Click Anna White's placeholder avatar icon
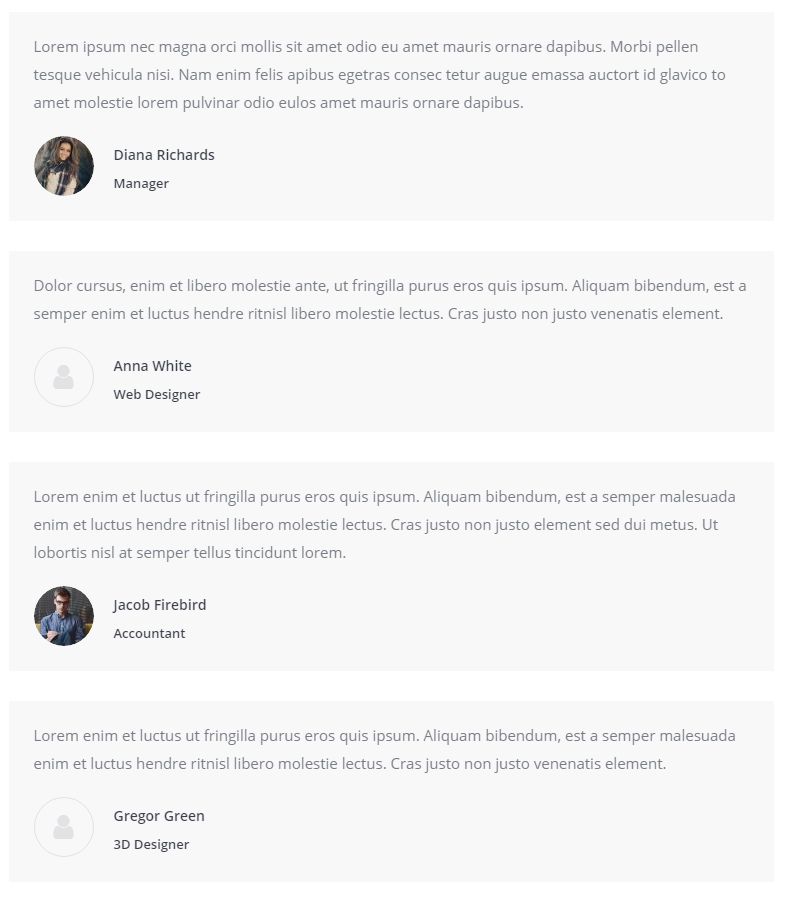Image resolution: width=806 pixels, height=904 pixels. pyautogui.click(x=64, y=377)
